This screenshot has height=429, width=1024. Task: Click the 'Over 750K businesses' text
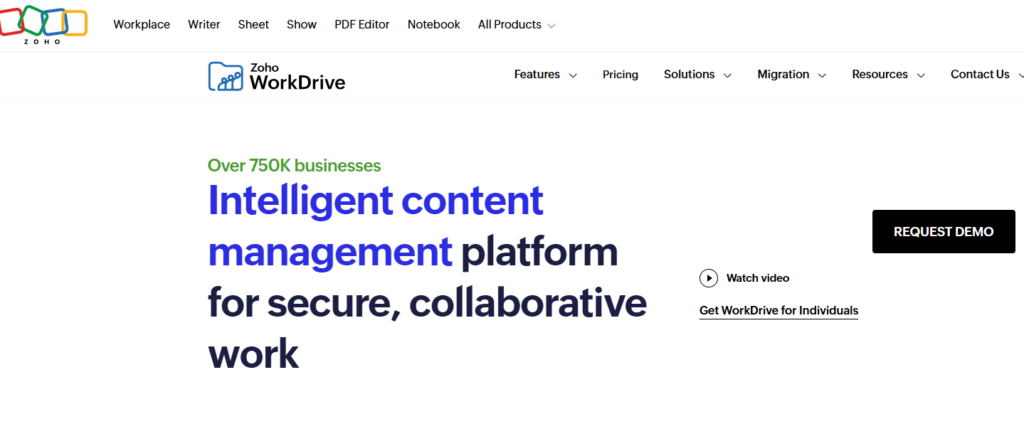pos(294,165)
